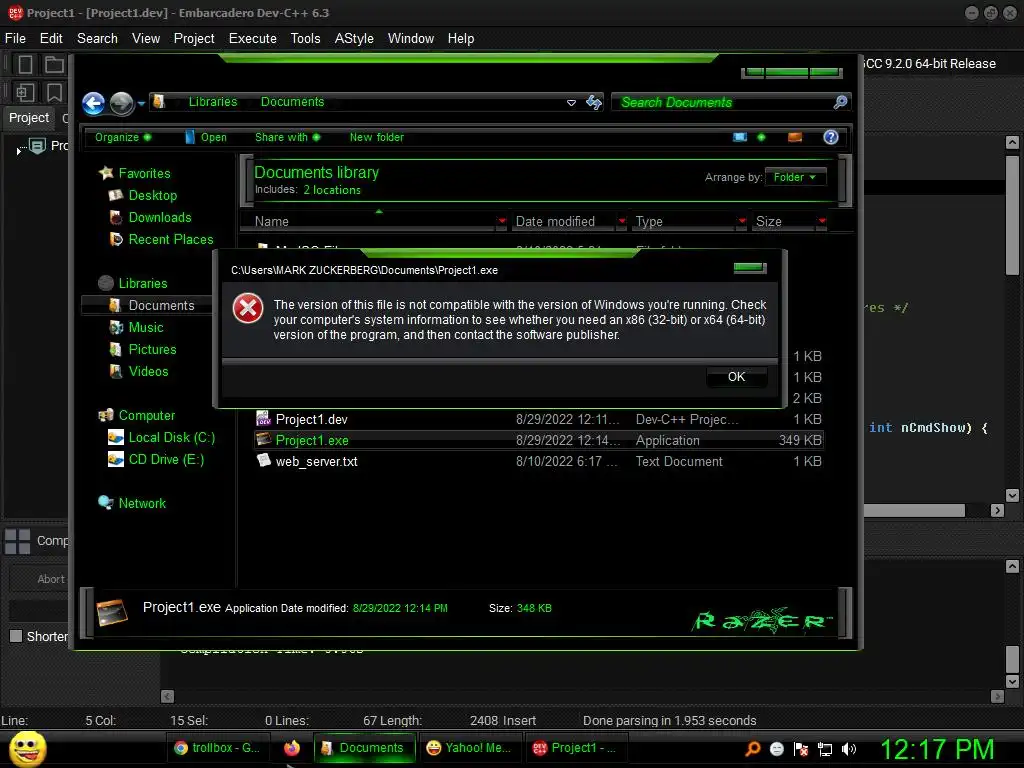
Task: Click the preview pane icon in Explorer toolbar
Action: [x=795, y=137]
